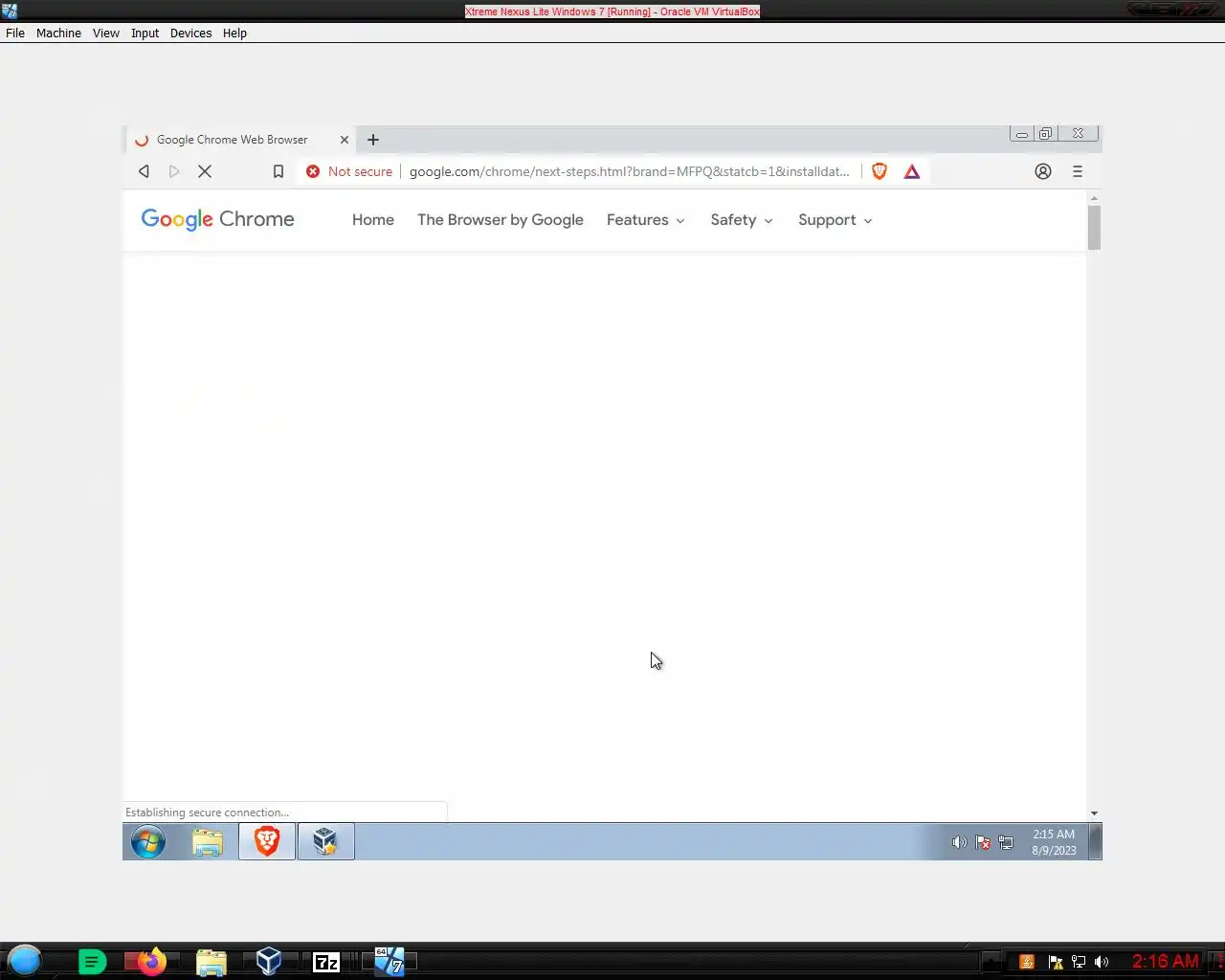Click the host flag tray icon
The width and height of the screenshot is (1225, 980).
[x=1056, y=962]
